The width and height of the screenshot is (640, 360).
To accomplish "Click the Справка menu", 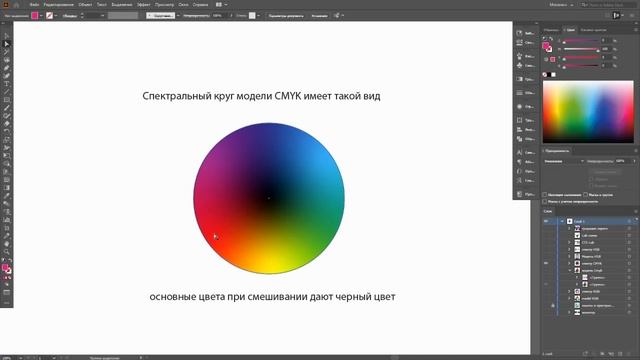I will (200, 4).
